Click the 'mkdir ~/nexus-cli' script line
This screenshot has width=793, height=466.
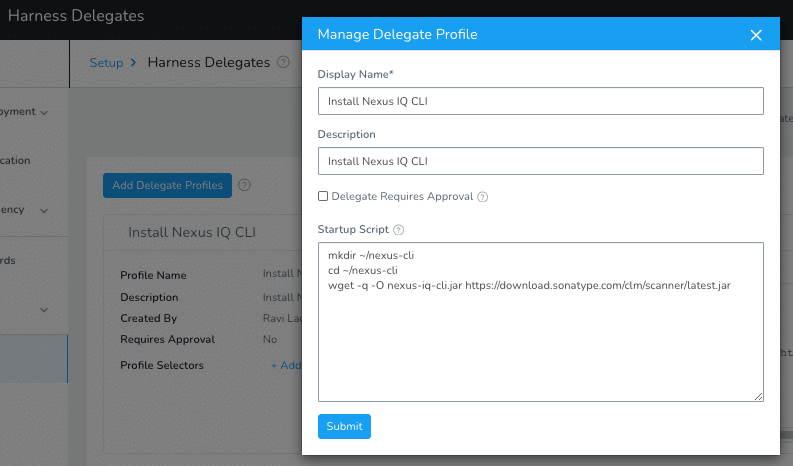click(371, 256)
